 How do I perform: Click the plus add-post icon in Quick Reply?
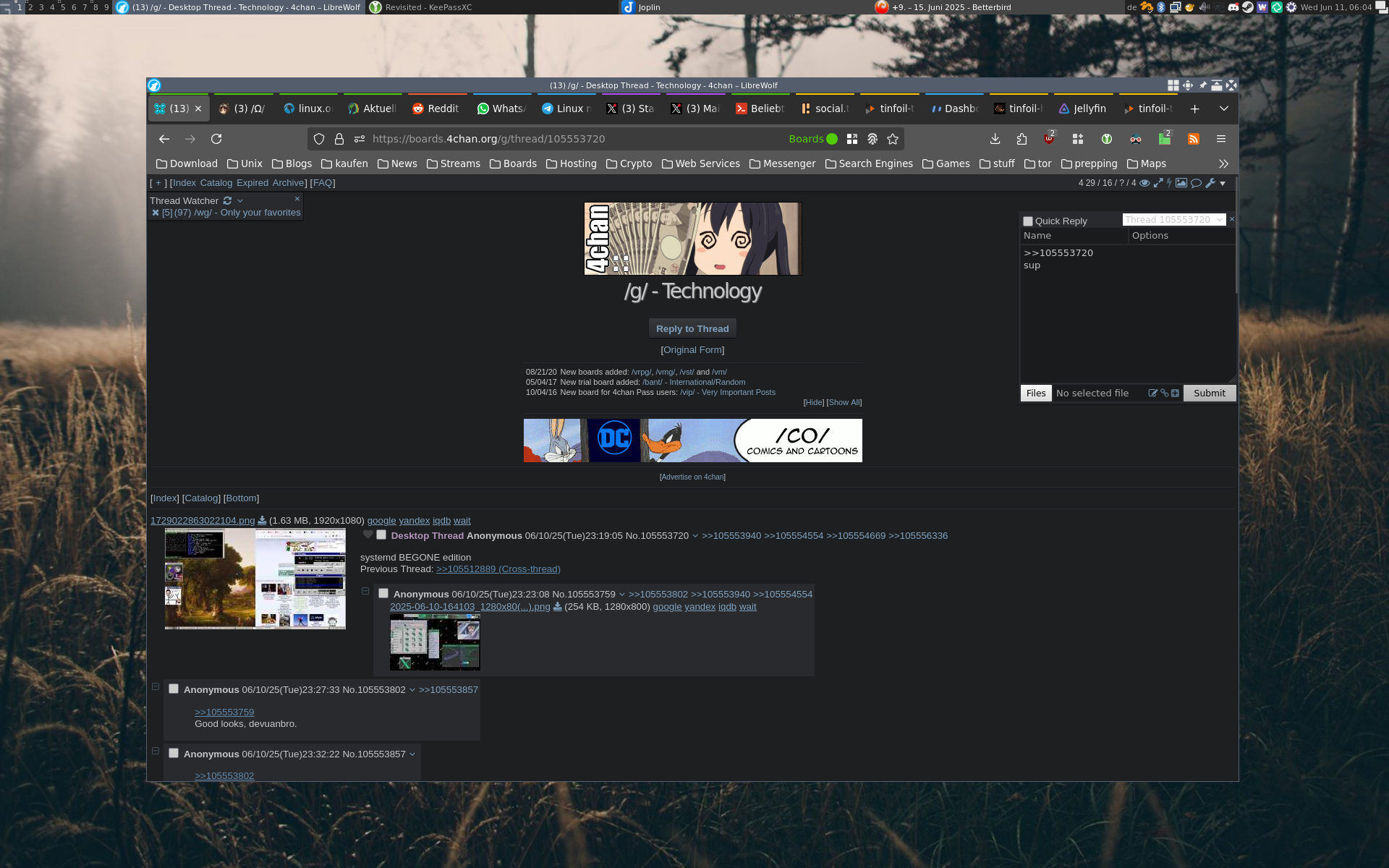1175,393
